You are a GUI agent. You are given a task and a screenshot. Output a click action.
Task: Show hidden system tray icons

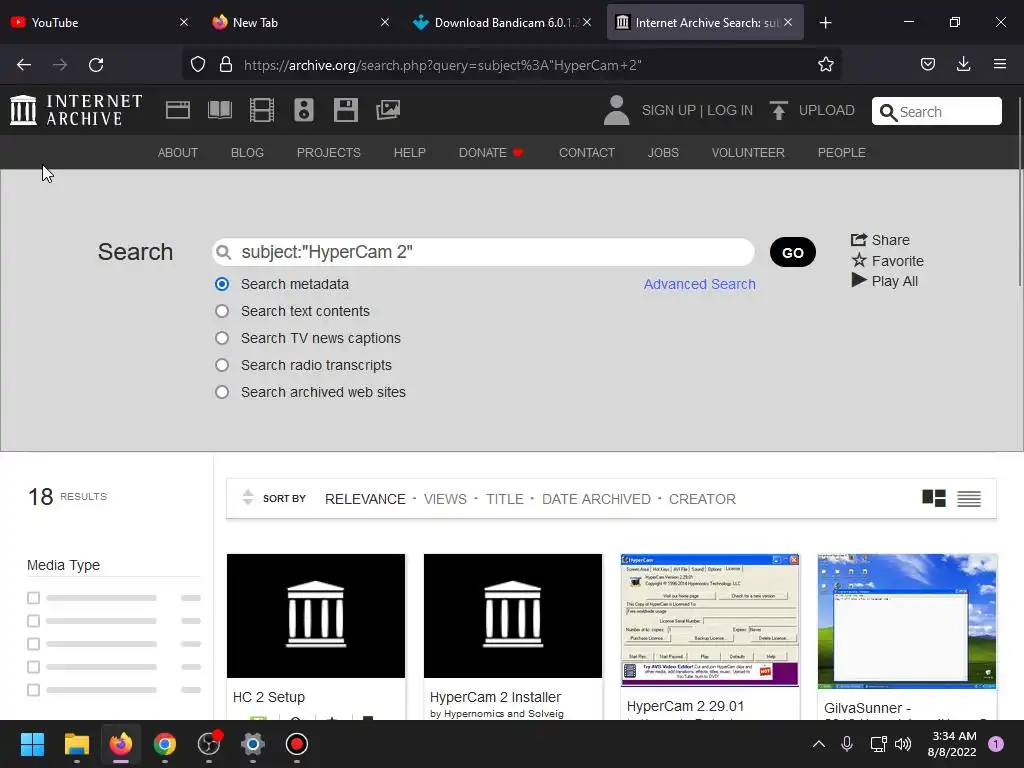click(818, 744)
